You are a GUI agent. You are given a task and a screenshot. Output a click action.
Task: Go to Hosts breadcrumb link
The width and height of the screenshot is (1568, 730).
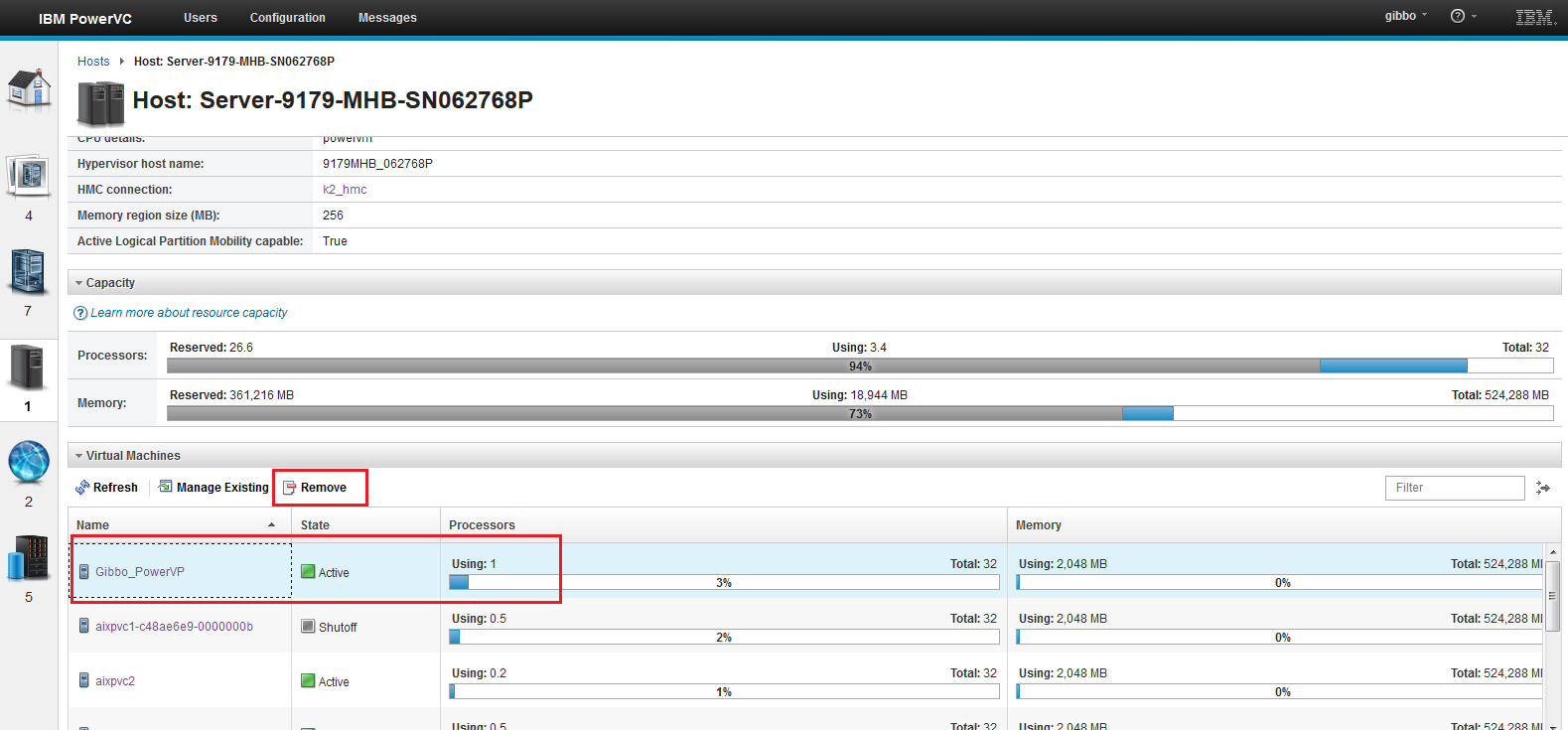[x=93, y=62]
